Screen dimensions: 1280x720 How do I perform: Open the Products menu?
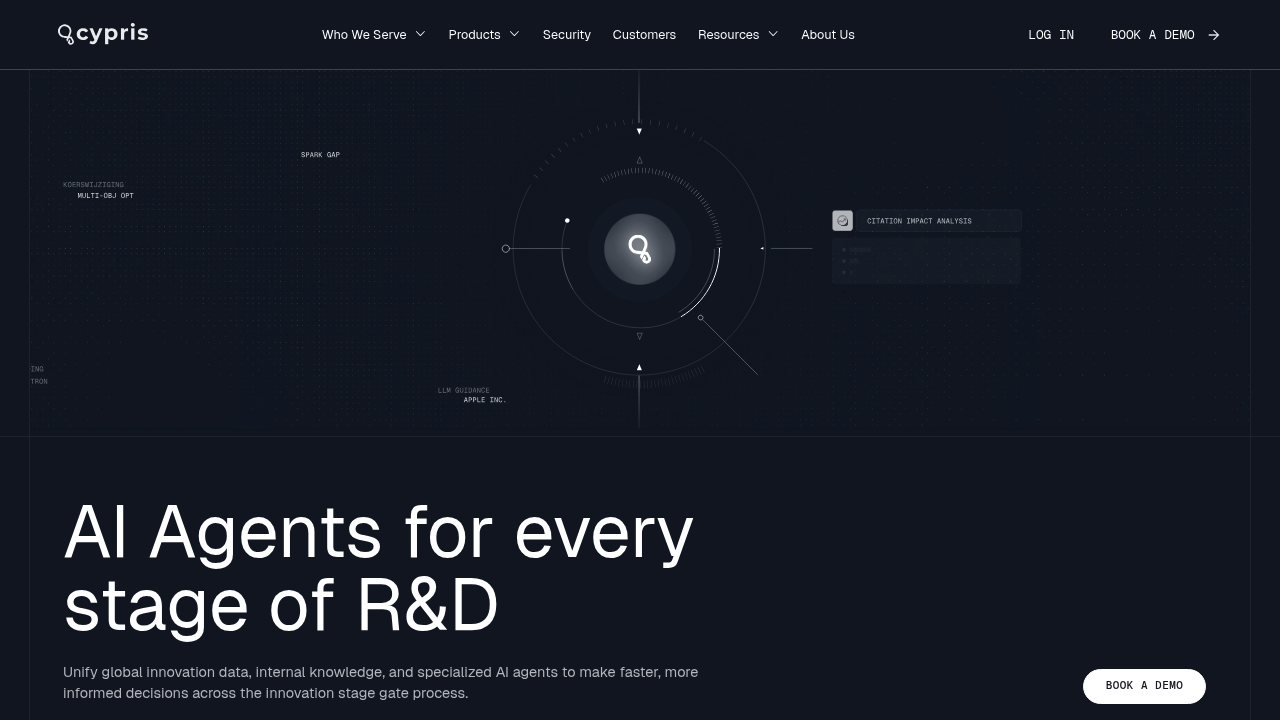pyautogui.click(x=474, y=35)
